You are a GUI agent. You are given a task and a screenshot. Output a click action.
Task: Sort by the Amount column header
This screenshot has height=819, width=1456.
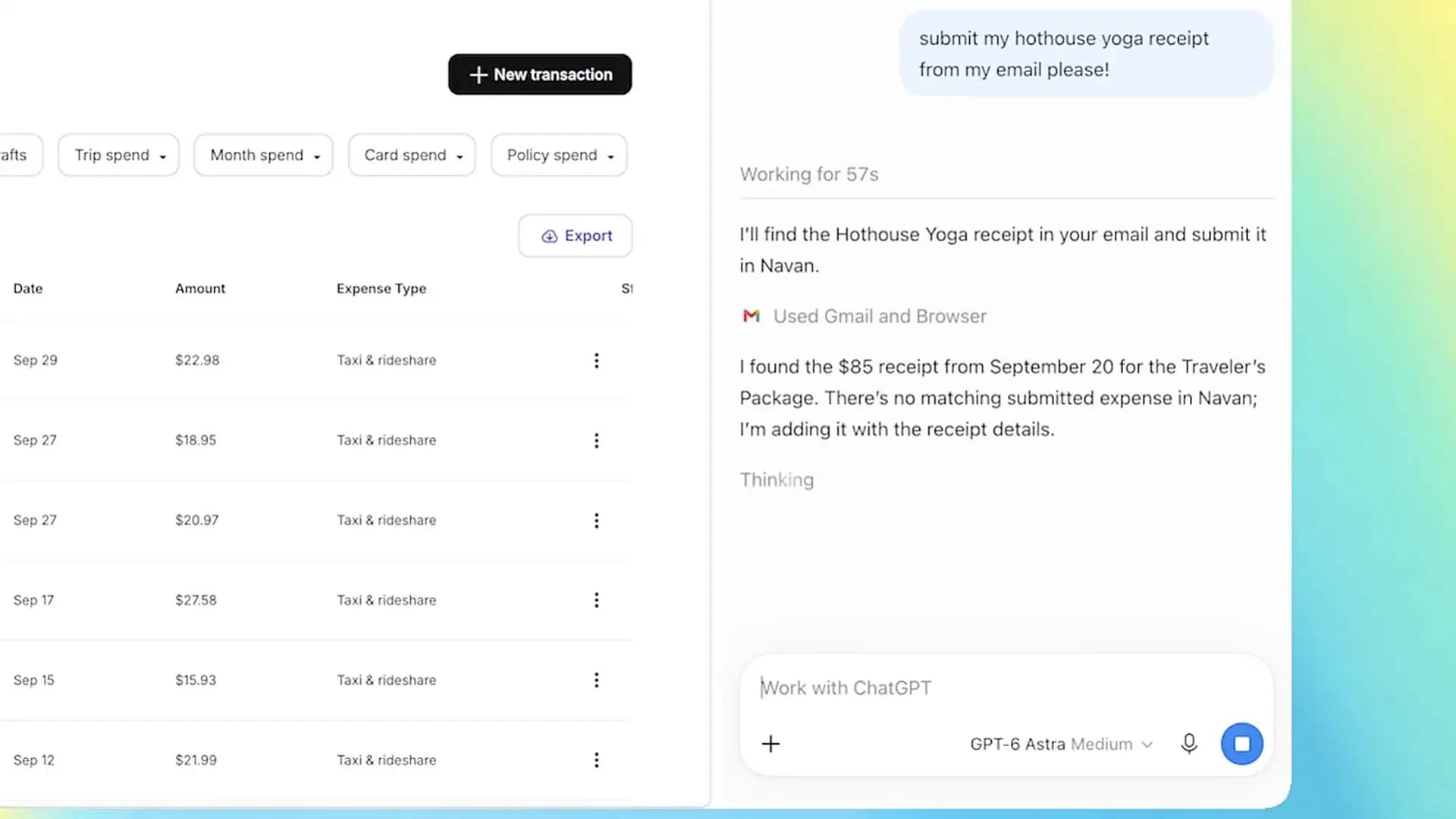click(200, 289)
